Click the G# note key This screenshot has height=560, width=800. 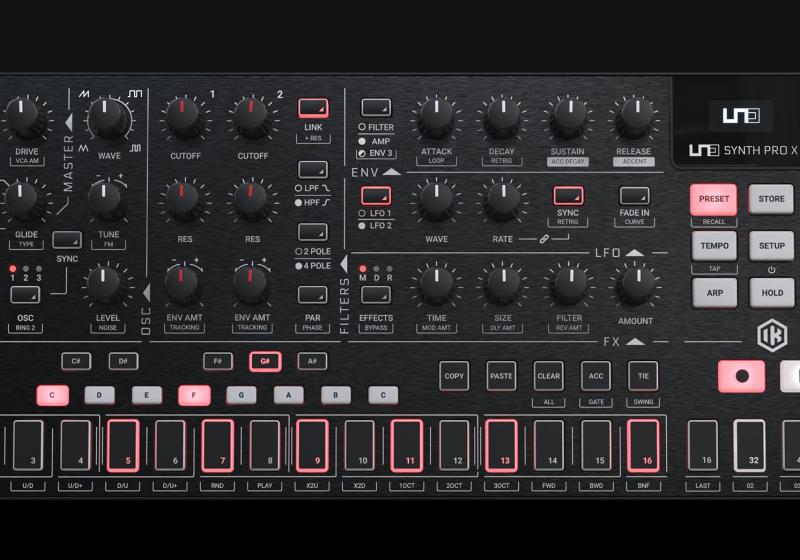(x=265, y=362)
